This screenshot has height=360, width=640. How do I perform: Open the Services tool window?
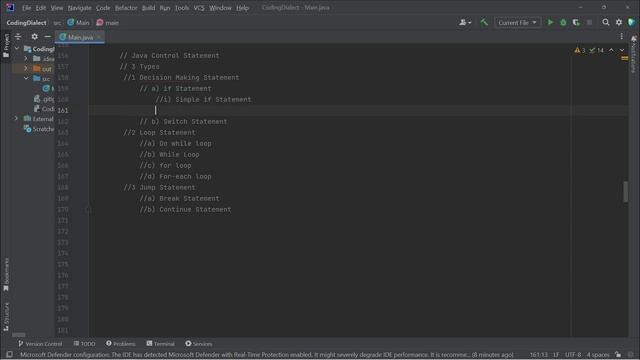click(x=199, y=344)
